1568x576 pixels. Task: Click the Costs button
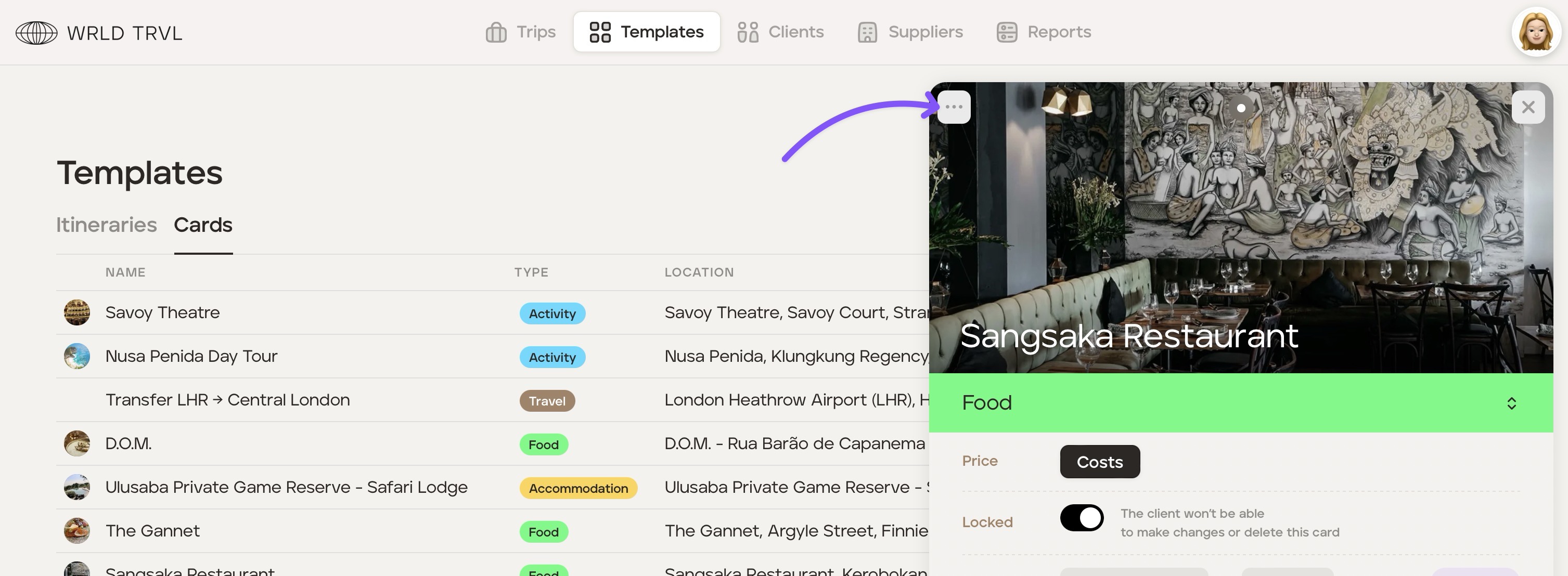click(1099, 462)
